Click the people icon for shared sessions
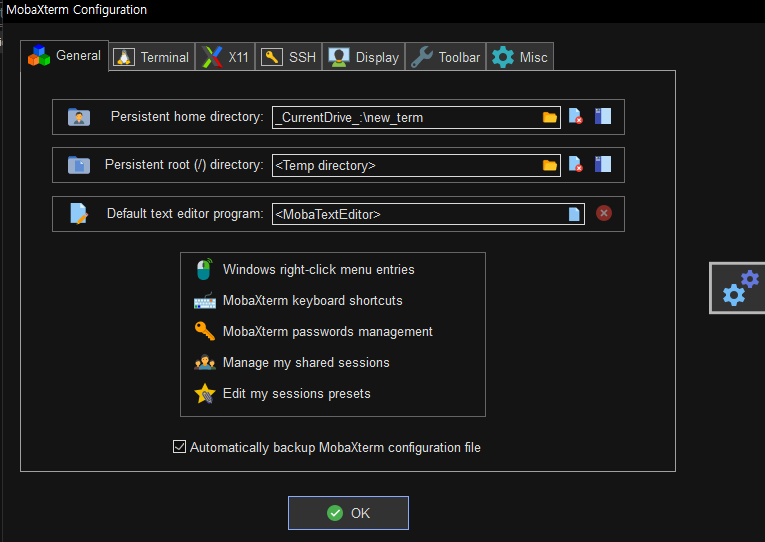This screenshot has width=765, height=542. (x=205, y=362)
